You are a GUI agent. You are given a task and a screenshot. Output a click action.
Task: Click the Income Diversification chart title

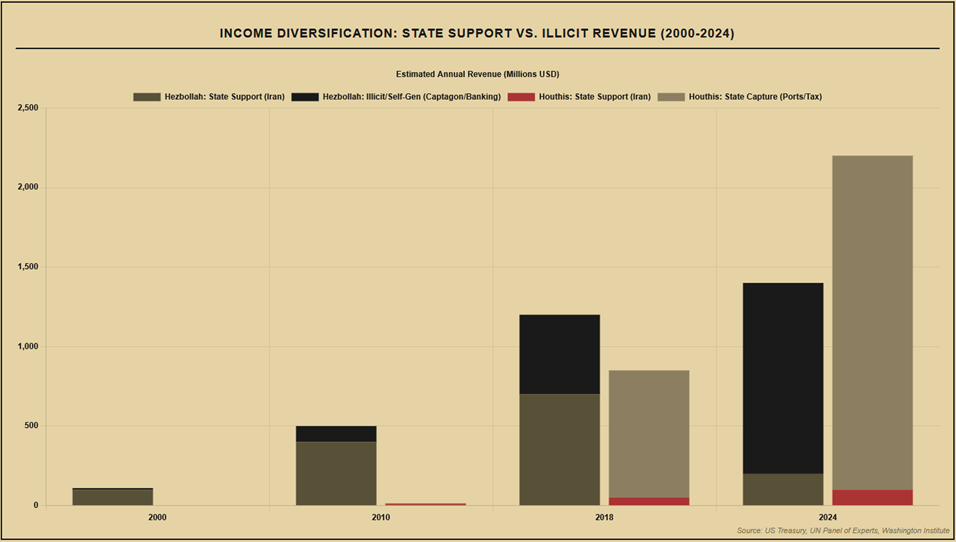[477, 34]
